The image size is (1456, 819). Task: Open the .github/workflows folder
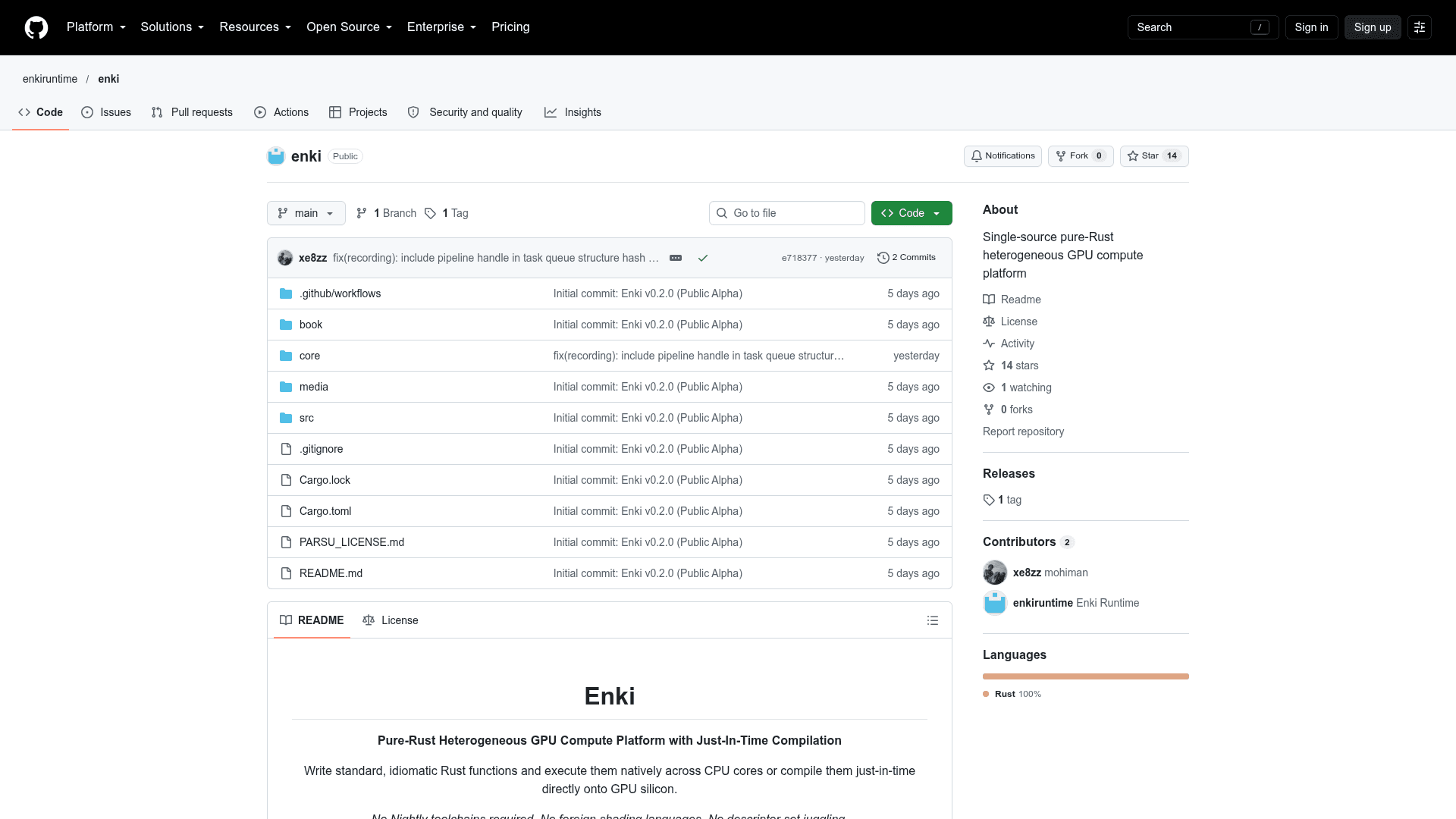(x=340, y=293)
